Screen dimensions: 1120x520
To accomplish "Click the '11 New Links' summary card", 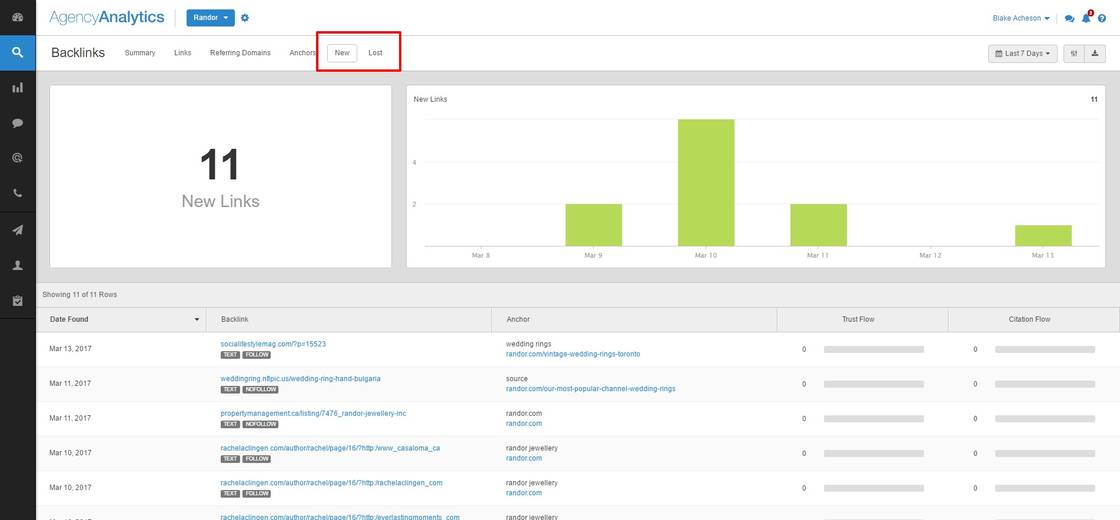I will click(x=221, y=177).
